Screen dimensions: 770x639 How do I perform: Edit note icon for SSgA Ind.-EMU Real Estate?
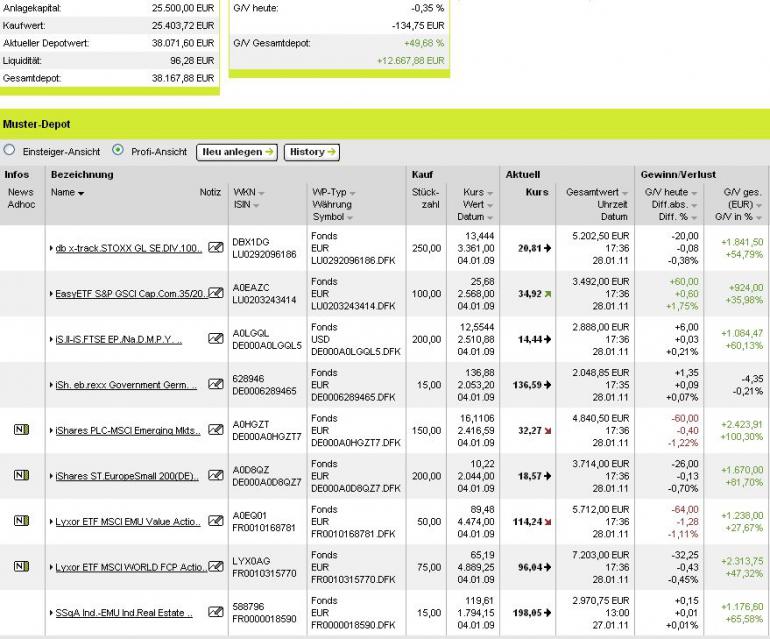coord(216,612)
